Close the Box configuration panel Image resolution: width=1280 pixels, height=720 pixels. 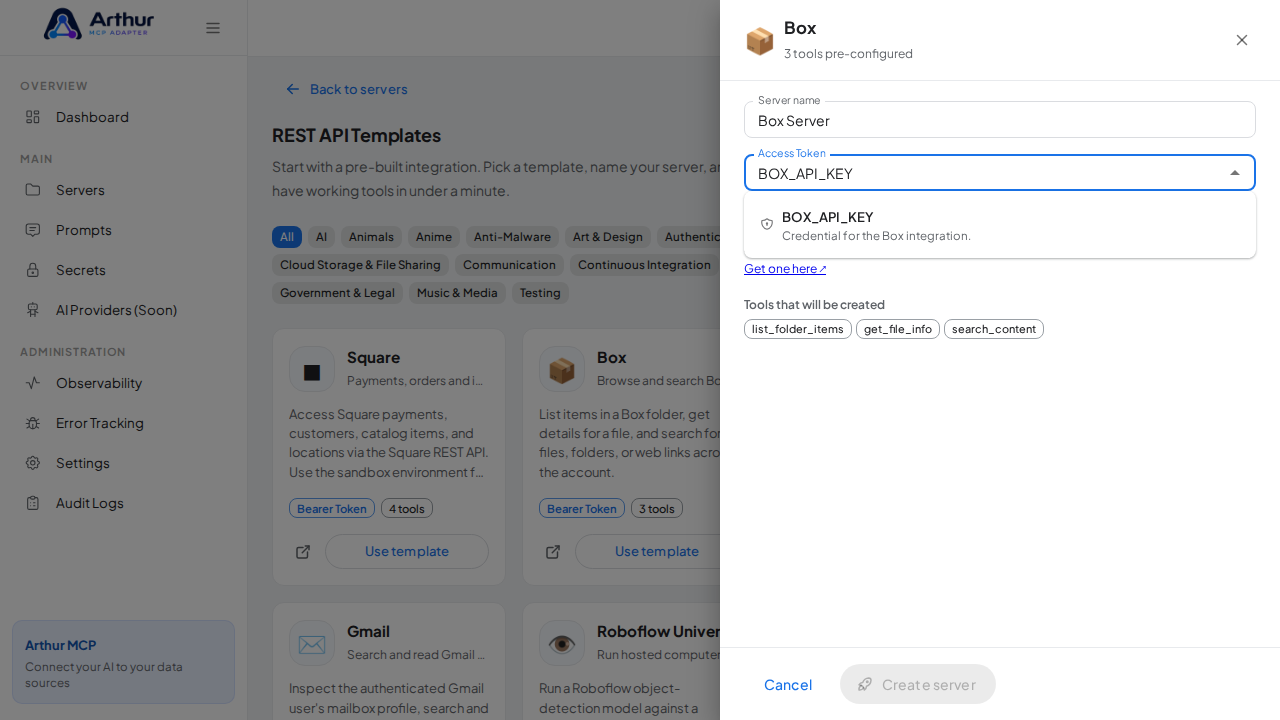pyautogui.click(x=1242, y=40)
